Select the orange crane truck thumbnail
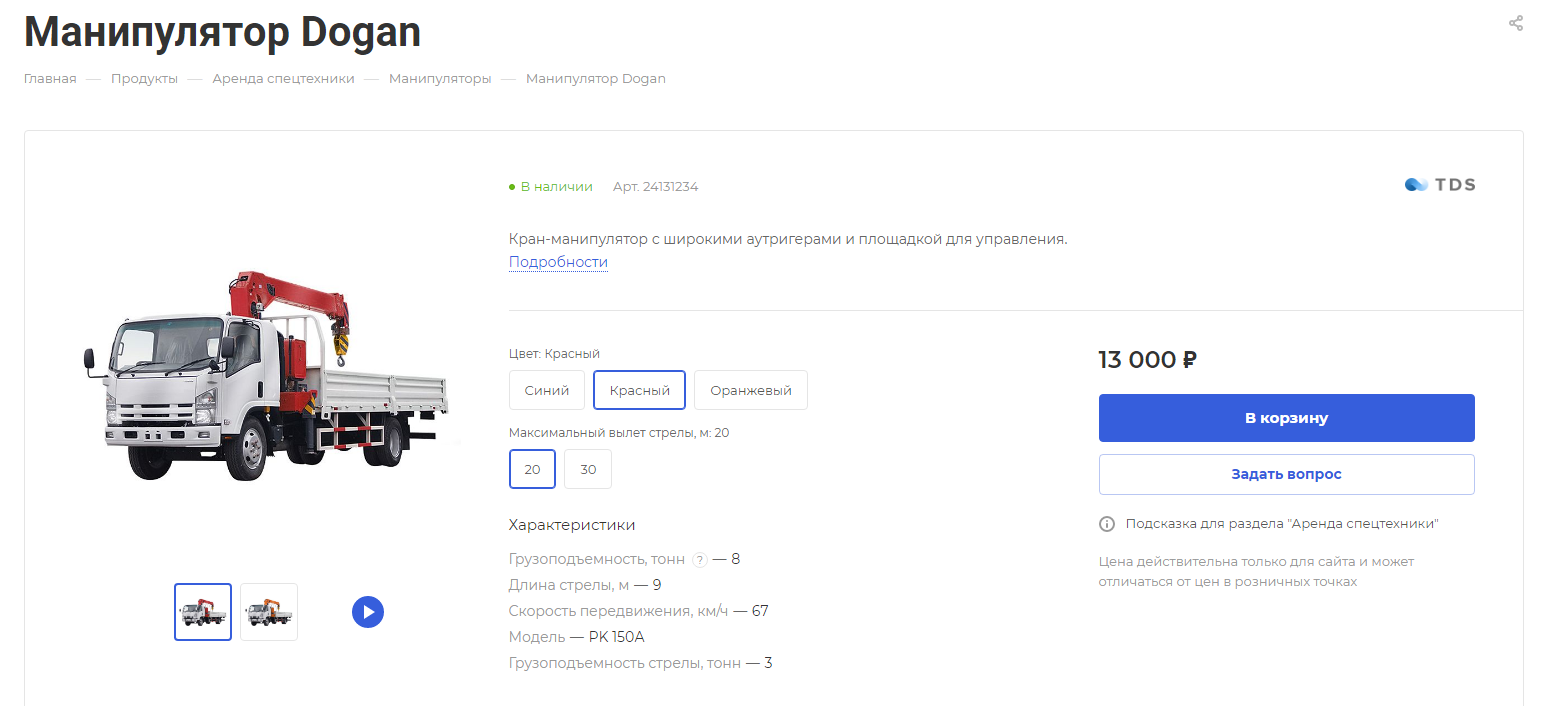This screenshot has width=1551, height=706. [x=269, y=612]
